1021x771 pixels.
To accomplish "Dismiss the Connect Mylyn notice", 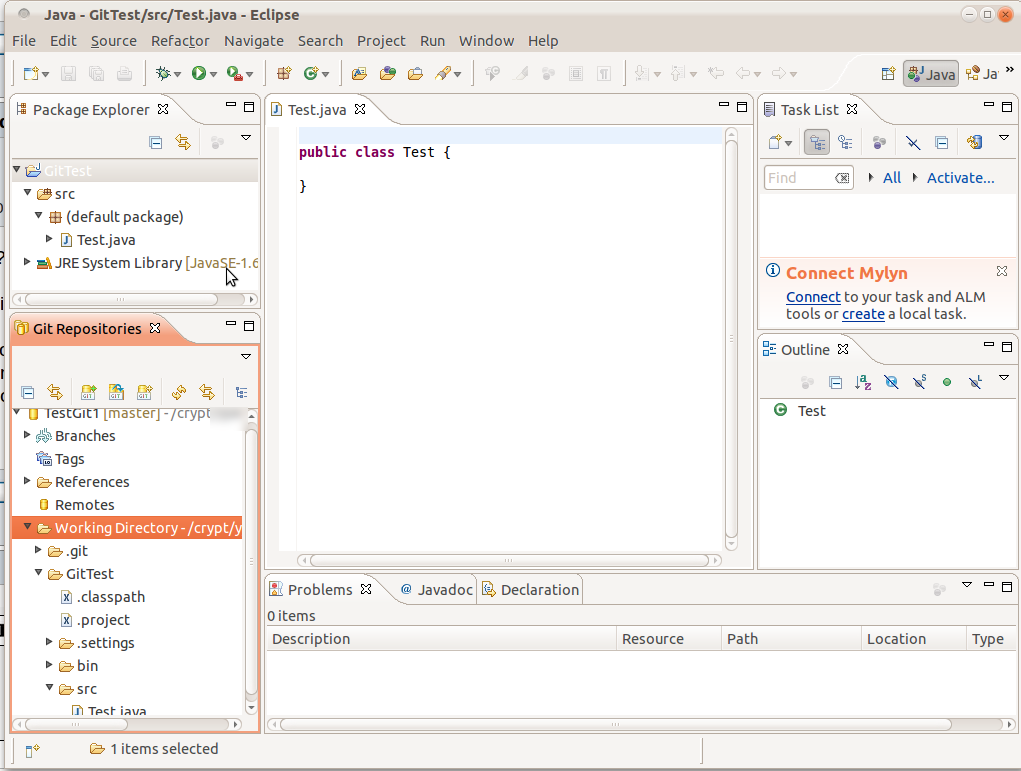I will [x=1002, y=271].
